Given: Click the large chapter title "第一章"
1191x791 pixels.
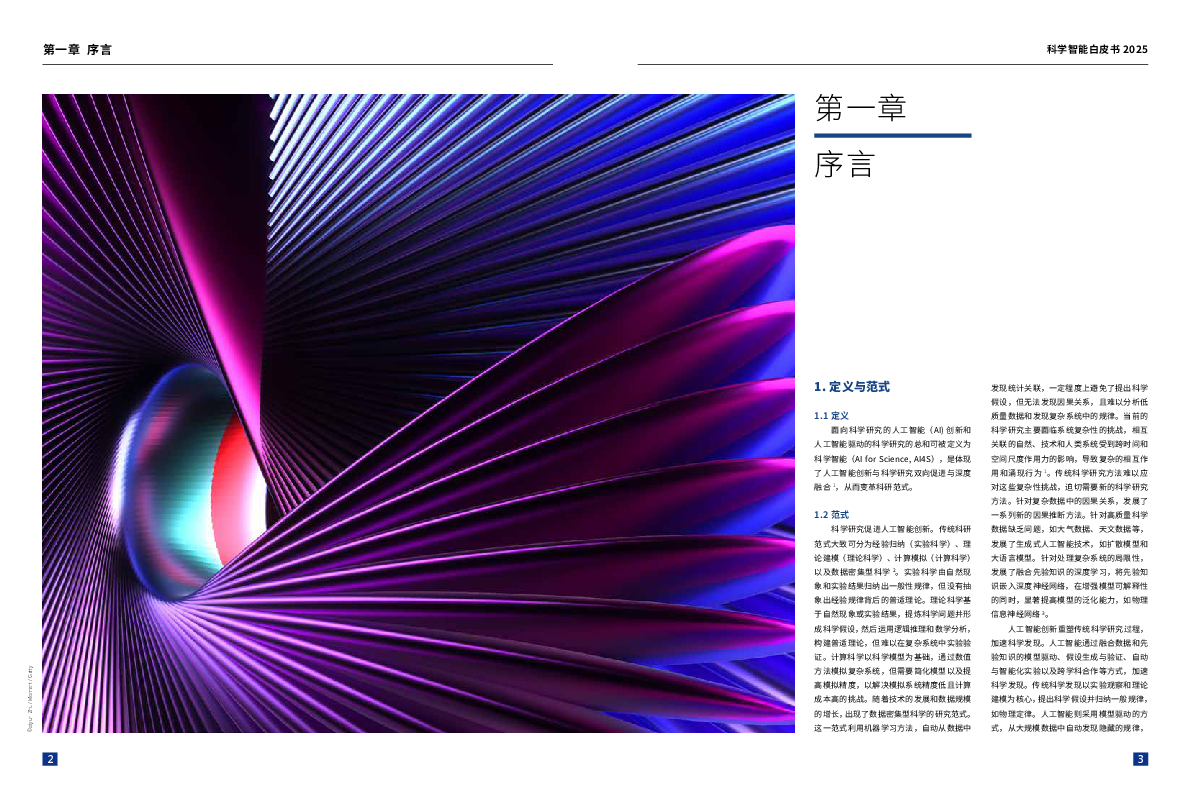Looking at the screenshot, I should coord(861,108).
